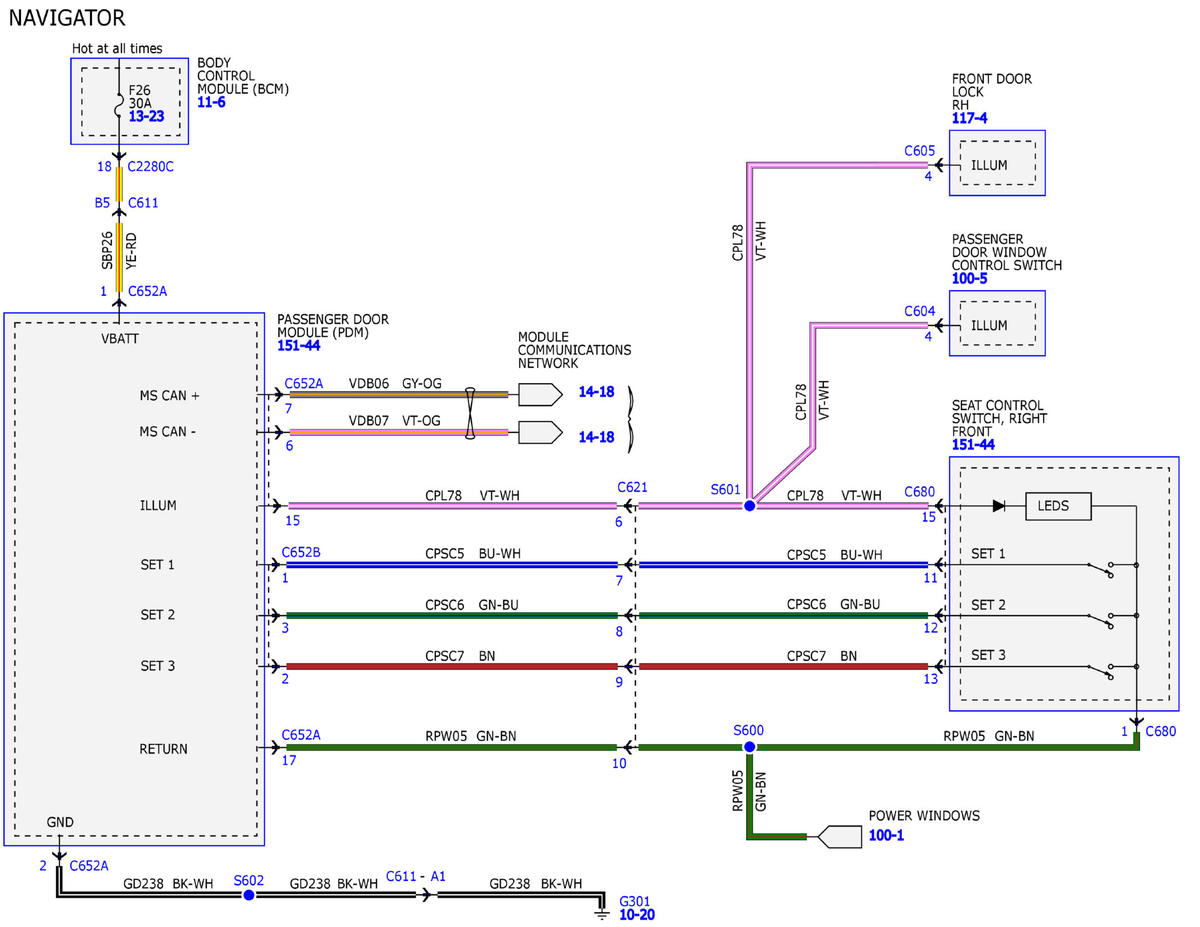
Task: Click the red CPSC7 BN wire
Action: [x=452, y=666]
